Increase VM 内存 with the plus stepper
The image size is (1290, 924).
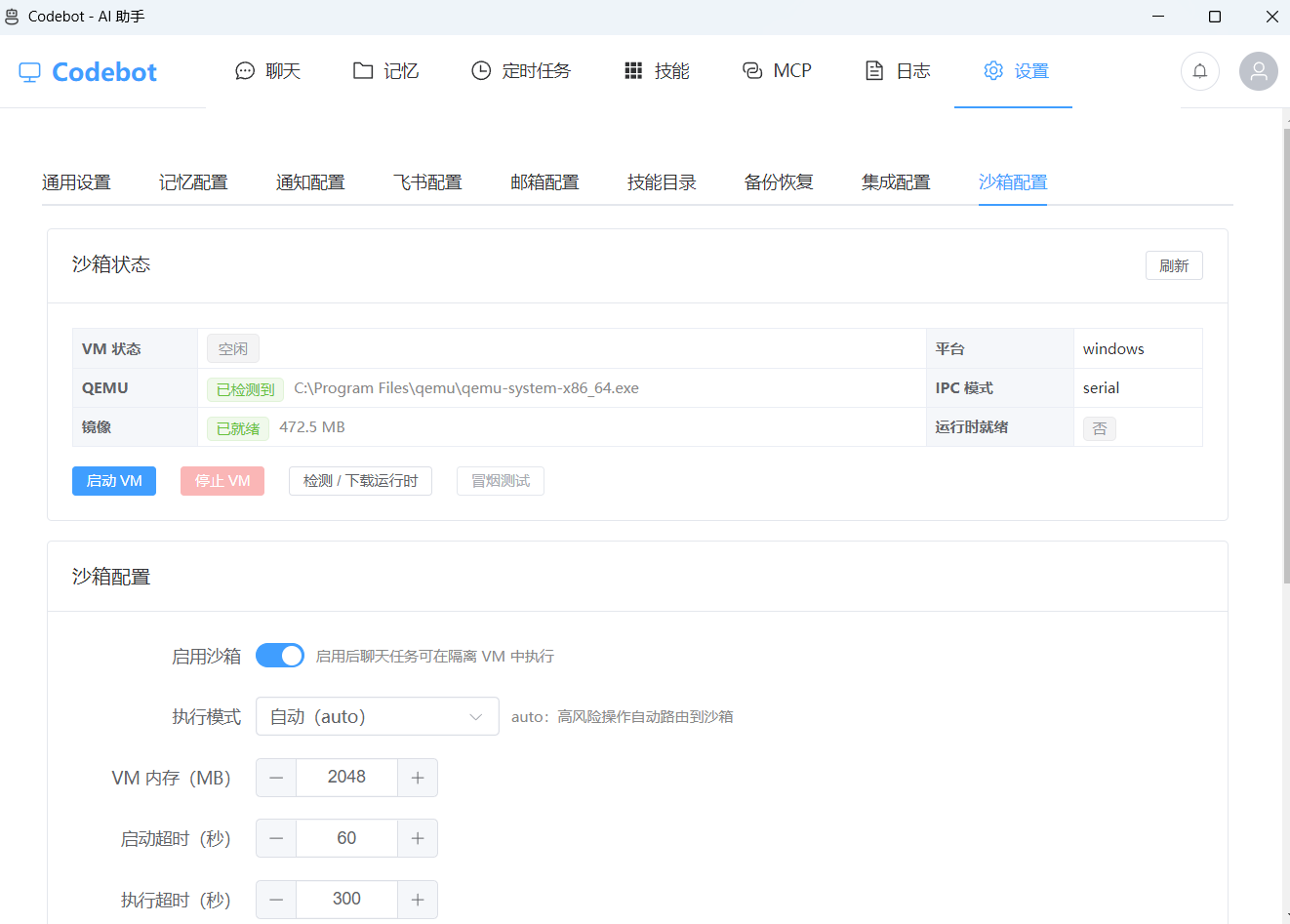[x=418, y=777]
